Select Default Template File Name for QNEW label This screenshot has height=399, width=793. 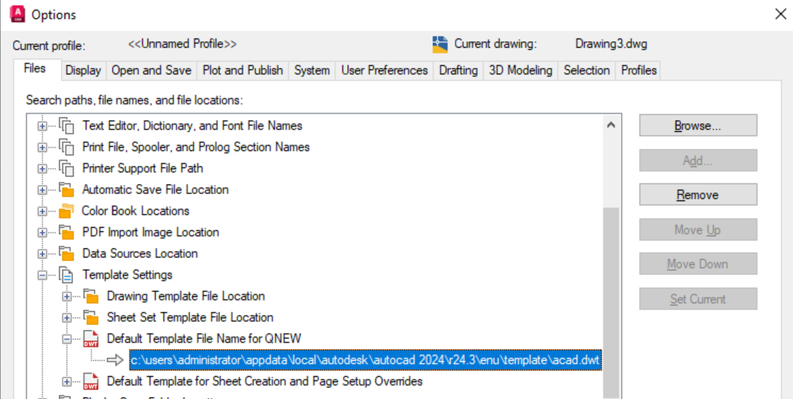pyautogui.click(x=204, y=338)
